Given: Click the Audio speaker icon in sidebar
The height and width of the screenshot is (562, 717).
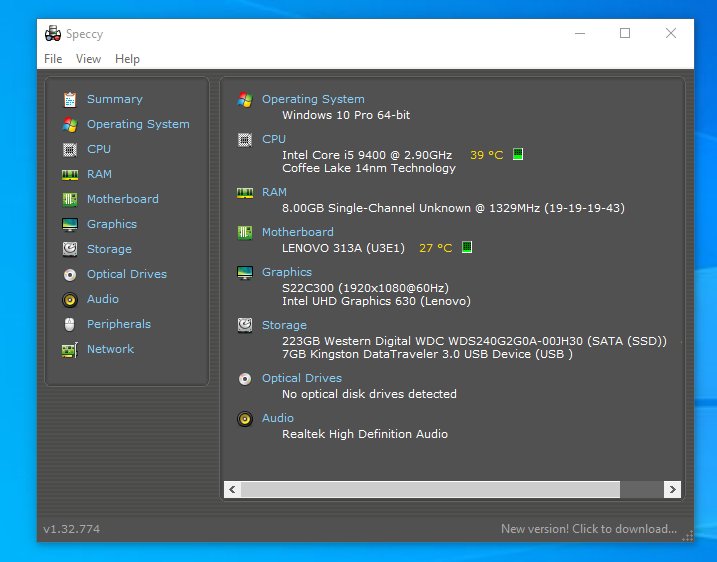Looking at the screenshot, I should [70, 300].
